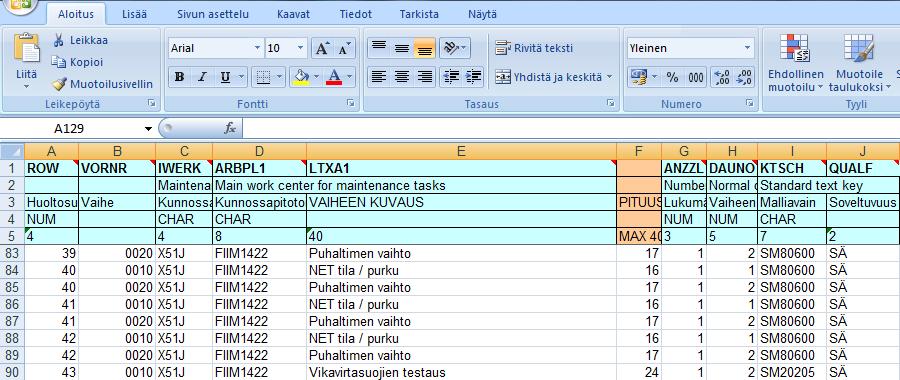Open the borders dropdown arrow
The height and width of the screenshot is (380, 900).
[x=279, y=77]
